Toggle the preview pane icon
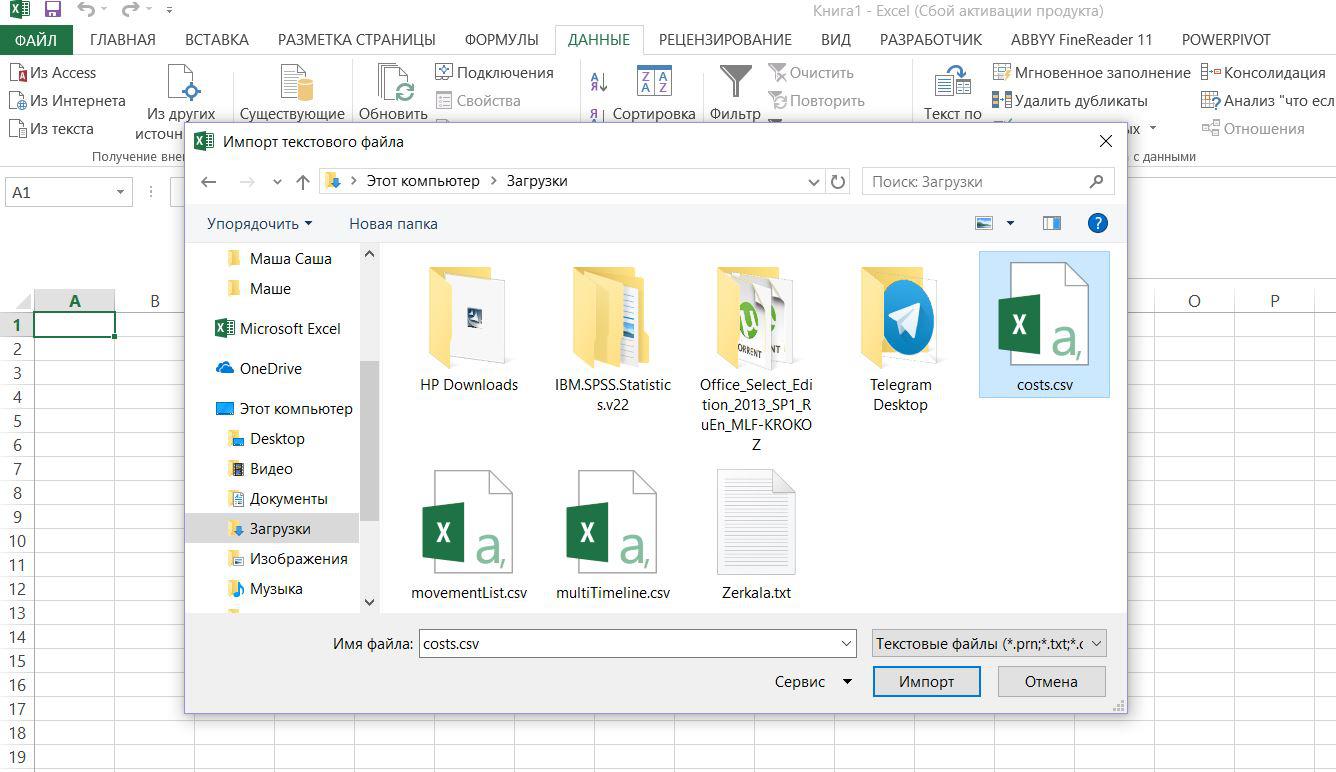 point(1051,223)
